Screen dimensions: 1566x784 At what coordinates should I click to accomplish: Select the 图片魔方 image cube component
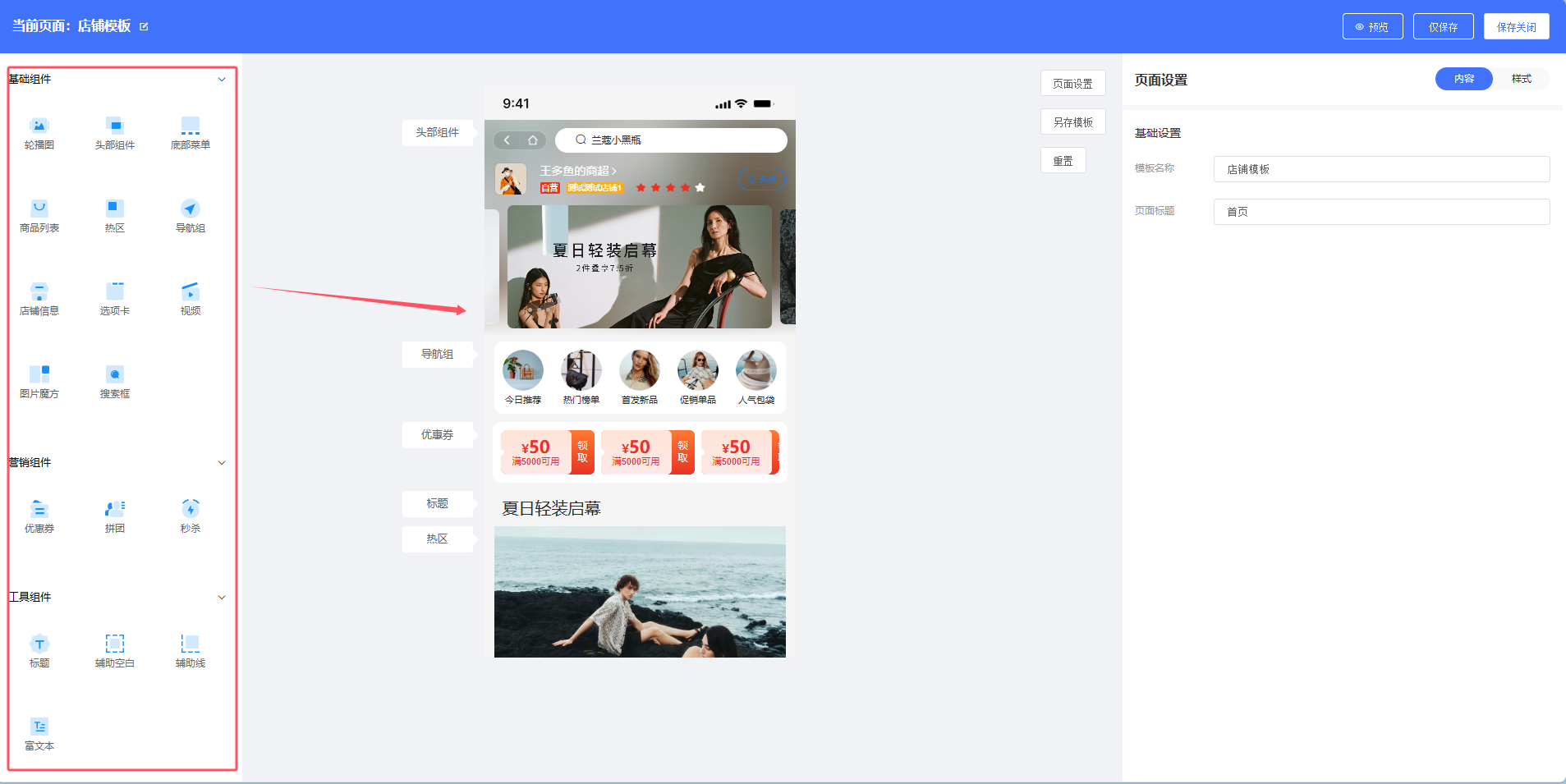(x=39, y=375)
